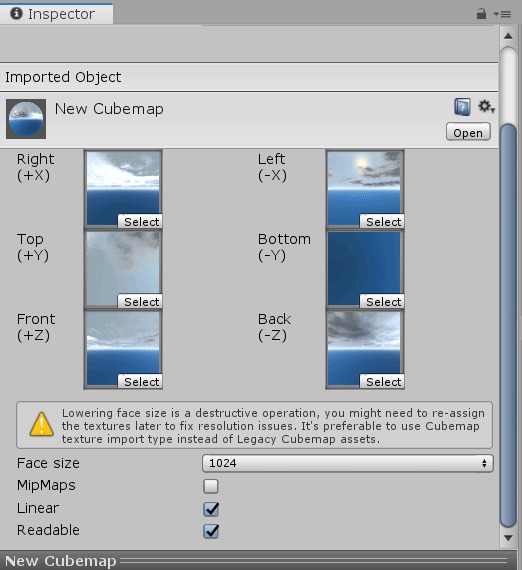Select a texture for Back (-Z) face
The width and height of the screenshot is (522, 570).
tap(382, 381)
